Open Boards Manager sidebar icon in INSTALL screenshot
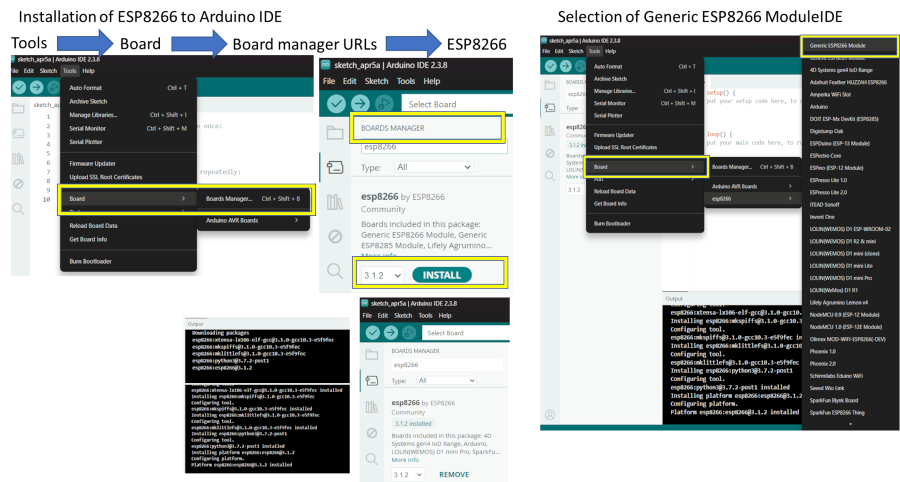Image resolution: width=900 pixels, height=482 pixels. 335,167
